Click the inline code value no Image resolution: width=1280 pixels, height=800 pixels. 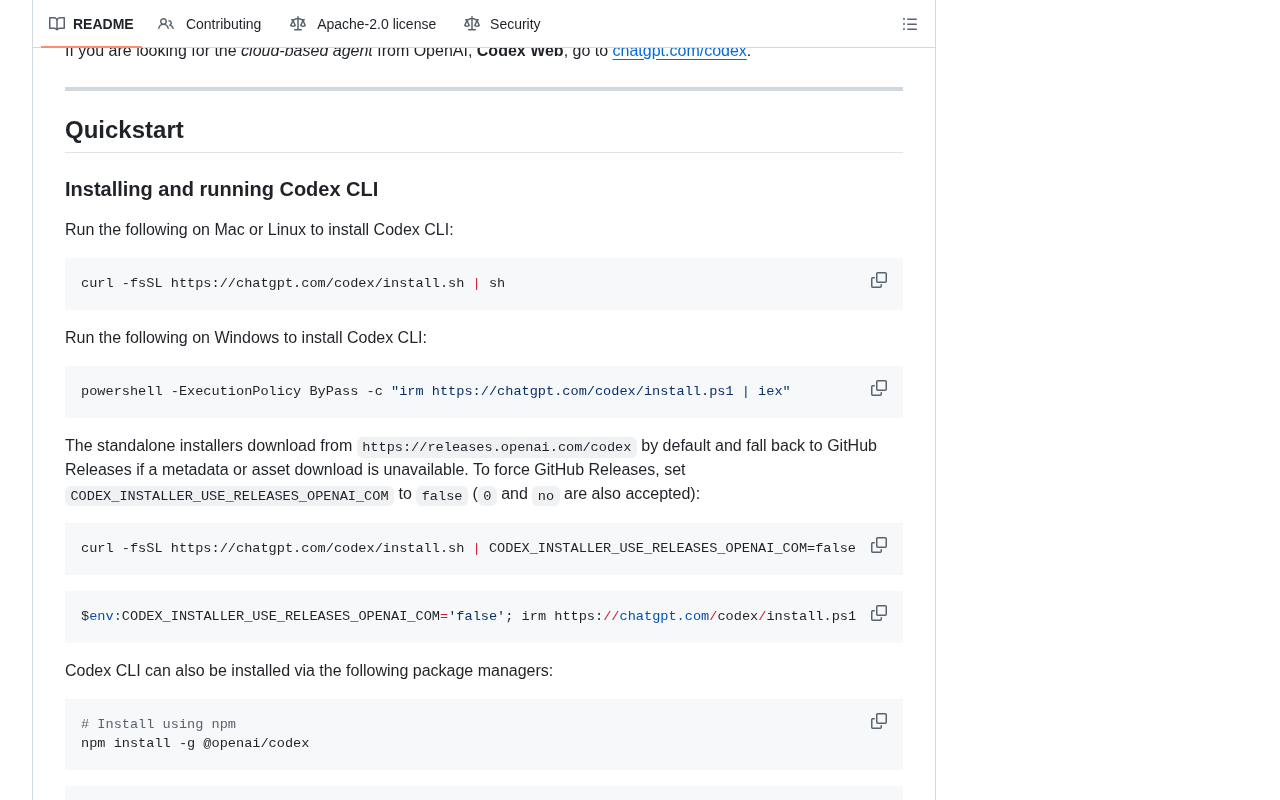click(x=546, y=496)
